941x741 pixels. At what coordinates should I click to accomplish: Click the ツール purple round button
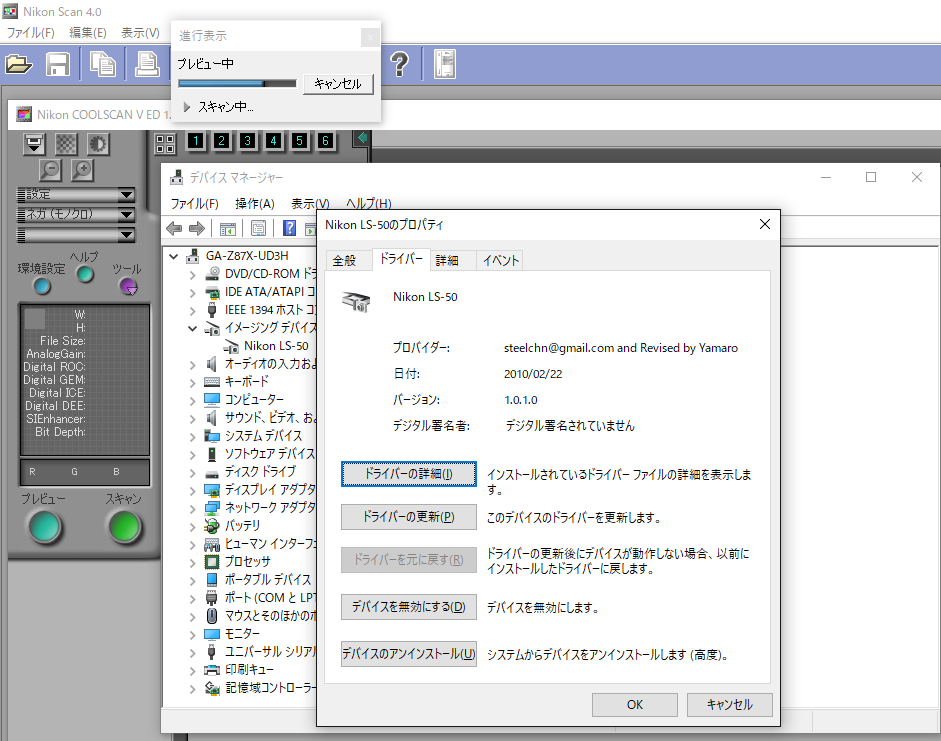coord(128,287)
